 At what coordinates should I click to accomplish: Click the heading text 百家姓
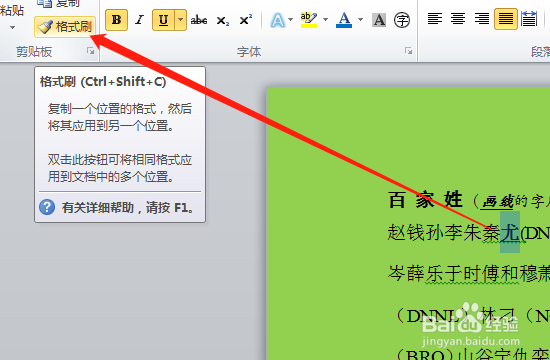[425, 200]
